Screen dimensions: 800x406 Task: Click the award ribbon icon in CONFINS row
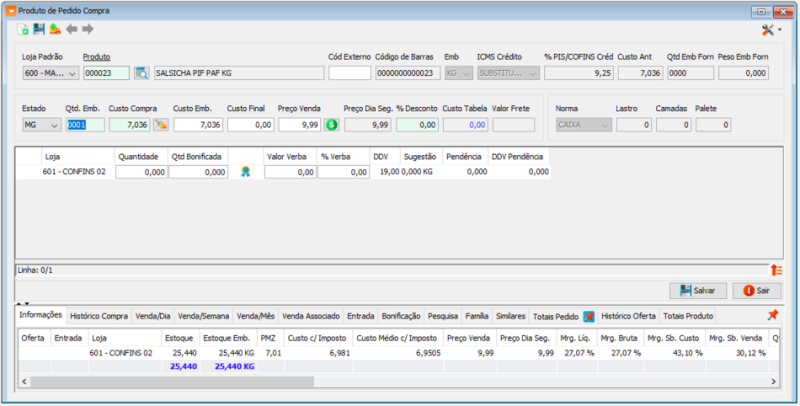pyautogui.click(x=245, y=172)
